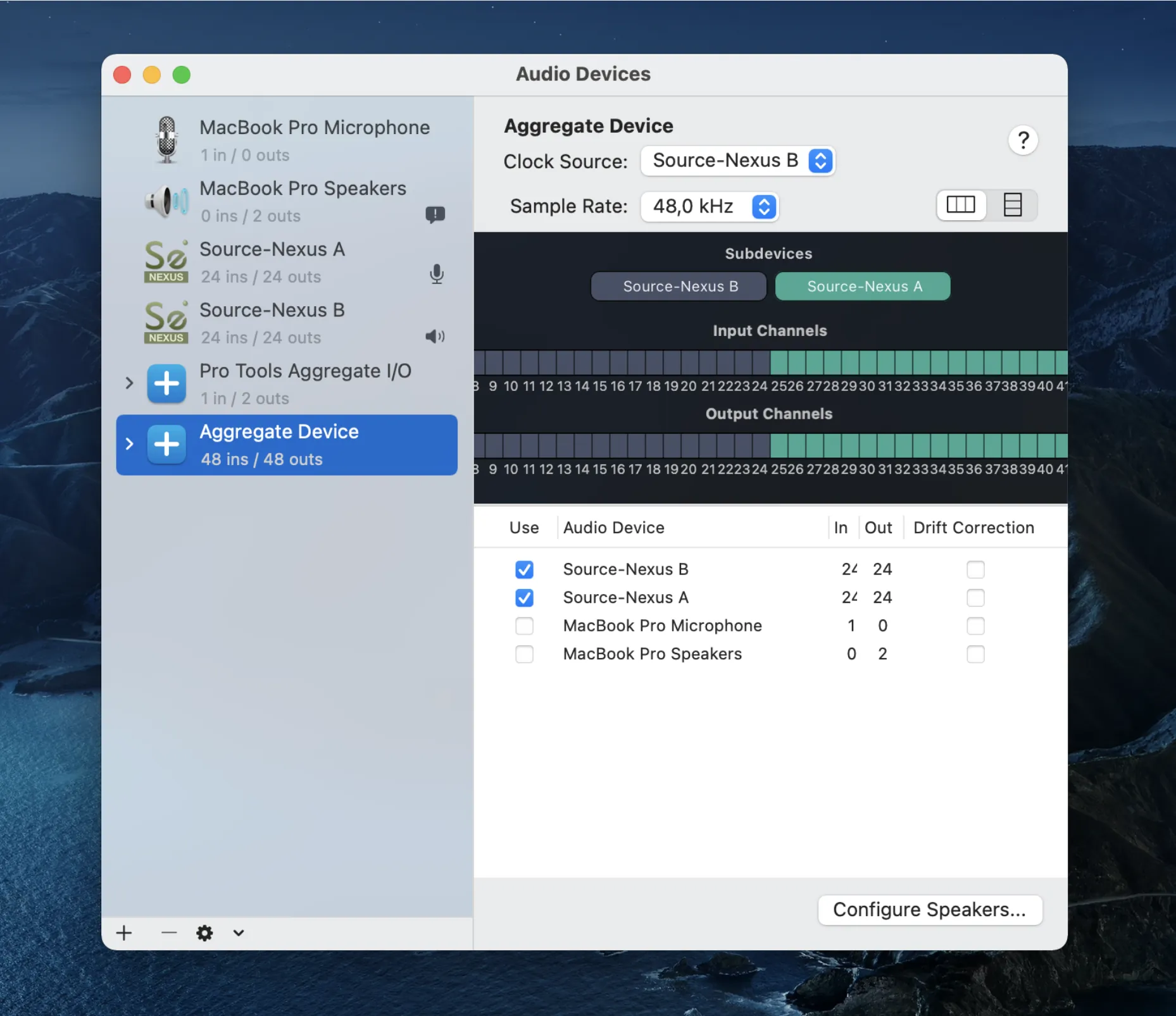Select MacBook Pro Speakers in the sidebar

pyautogui.click(x=287, y=201)
